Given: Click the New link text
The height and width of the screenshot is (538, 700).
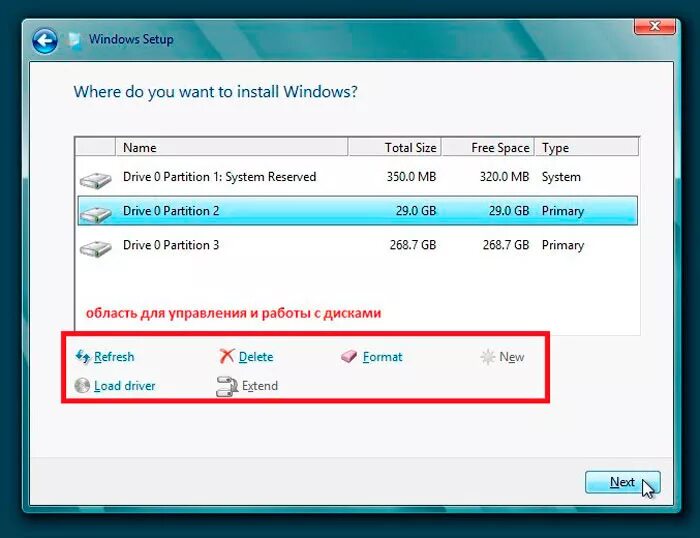Looking at the screenshot, I should (x=512, y=357).
